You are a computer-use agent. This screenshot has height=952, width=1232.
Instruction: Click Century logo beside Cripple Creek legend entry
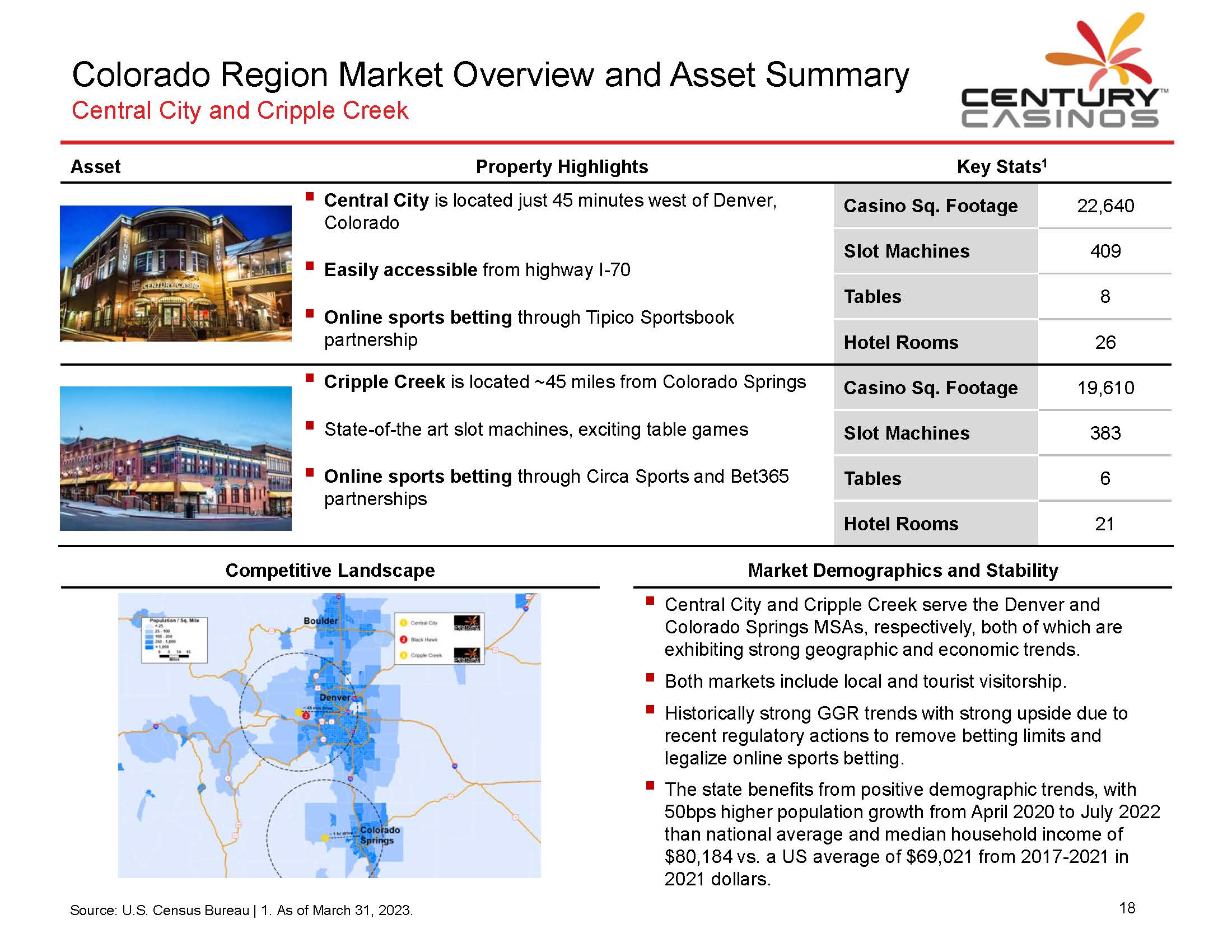[x=467, y=655]
